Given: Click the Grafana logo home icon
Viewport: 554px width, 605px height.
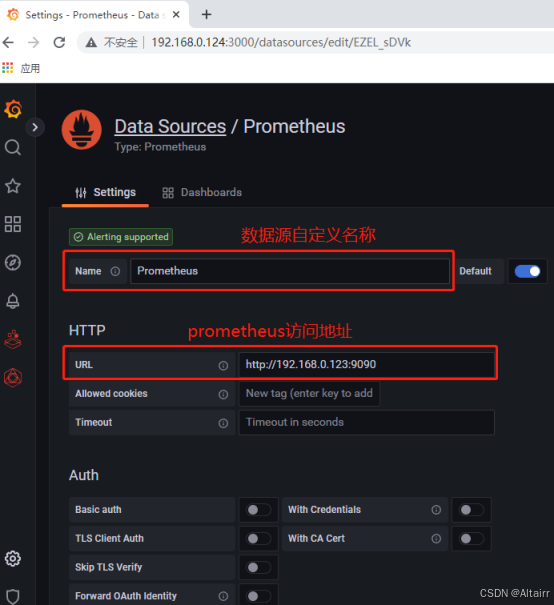Looking at the screenshot, I should 13,109.
